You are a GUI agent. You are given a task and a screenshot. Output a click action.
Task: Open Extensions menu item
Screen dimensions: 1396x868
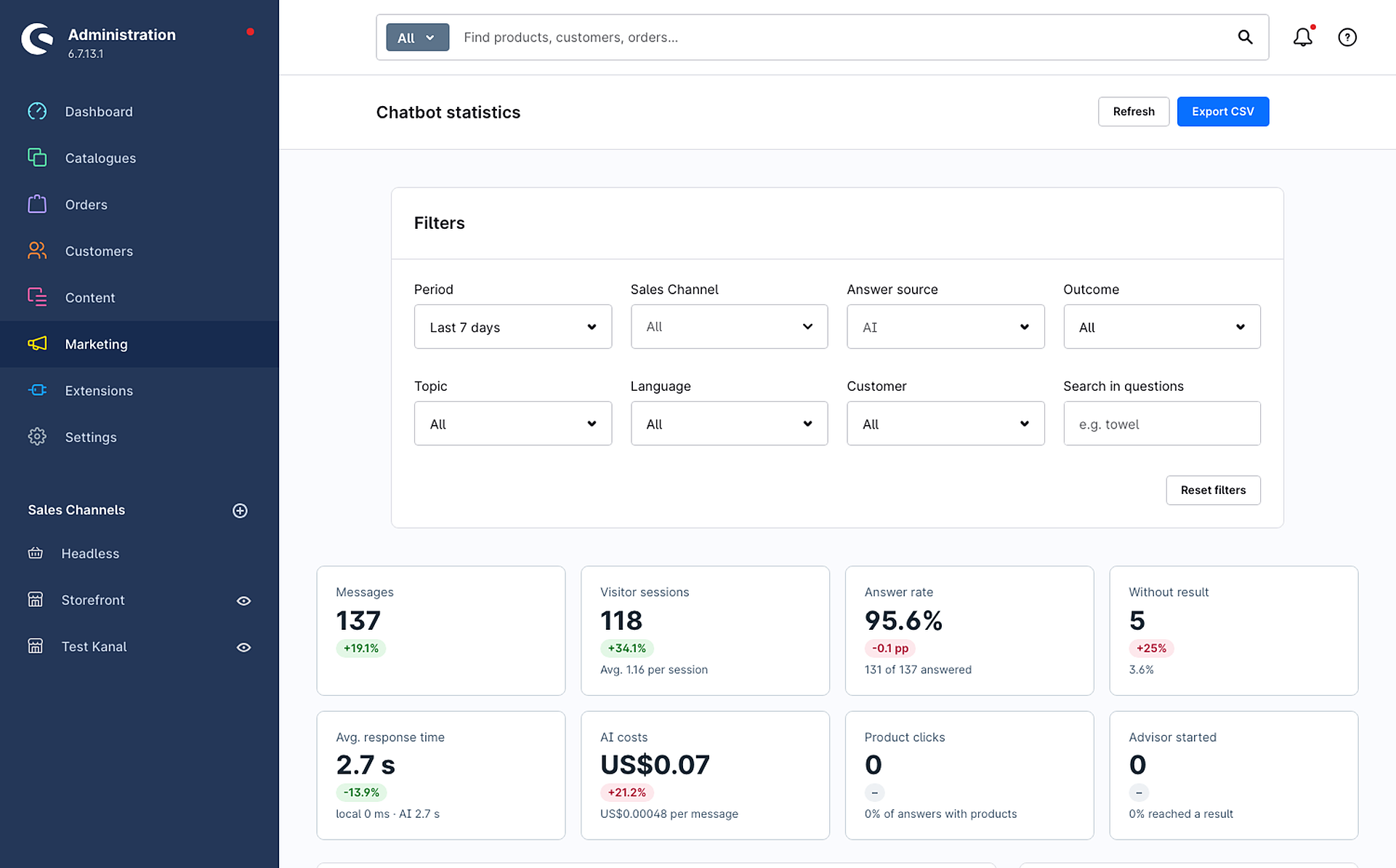click(x=140, y=390)
